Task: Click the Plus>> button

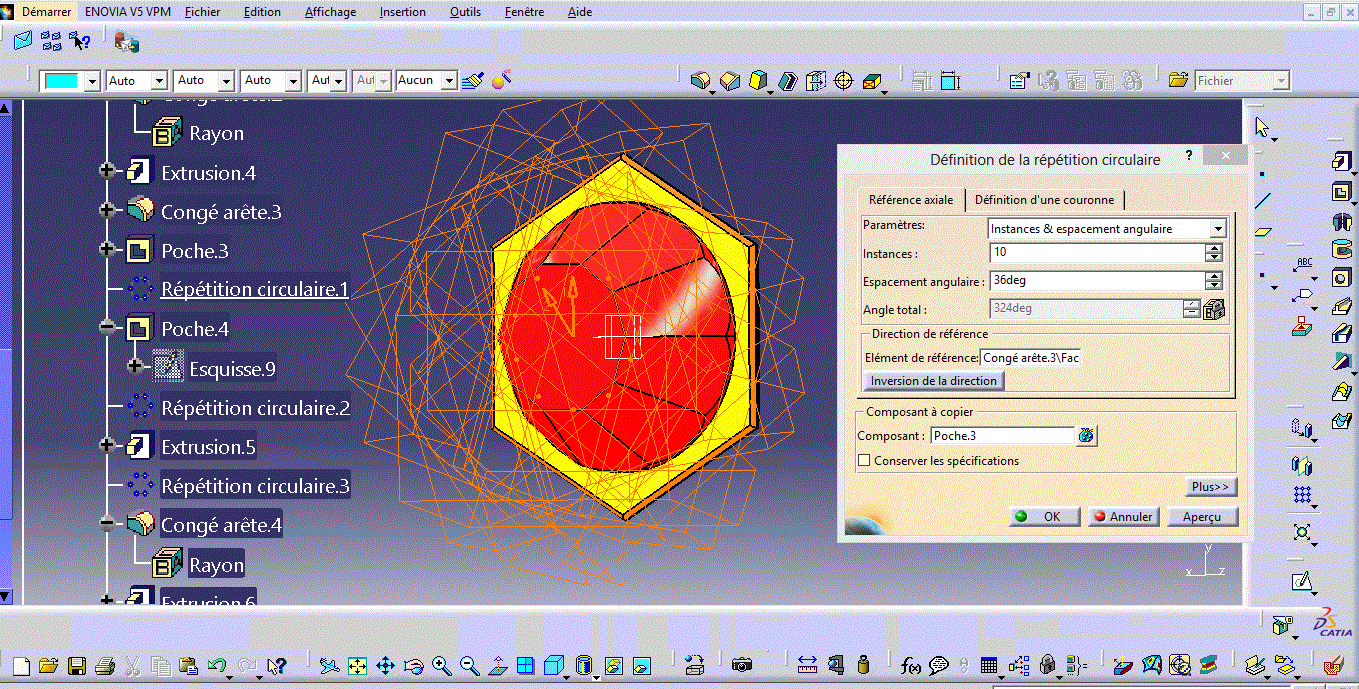Action: click(x=1210, y=487)
